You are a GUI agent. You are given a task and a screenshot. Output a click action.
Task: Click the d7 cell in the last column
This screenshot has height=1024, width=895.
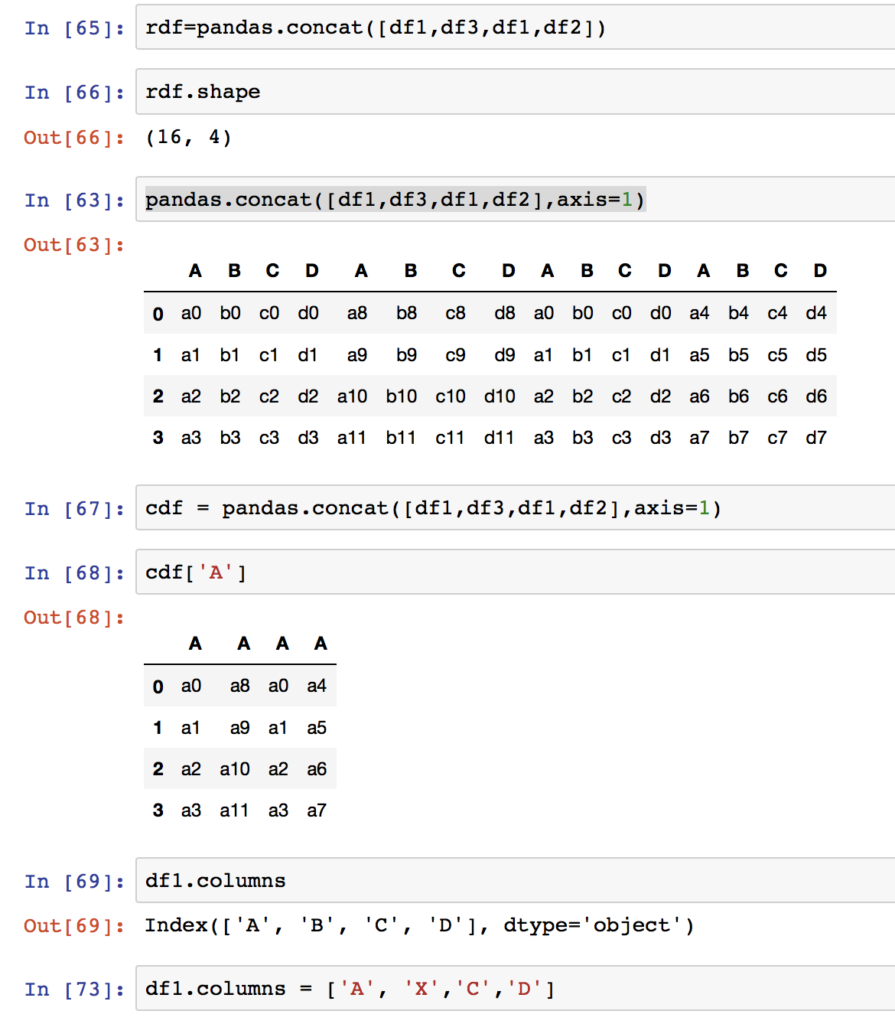coord(816,437)
